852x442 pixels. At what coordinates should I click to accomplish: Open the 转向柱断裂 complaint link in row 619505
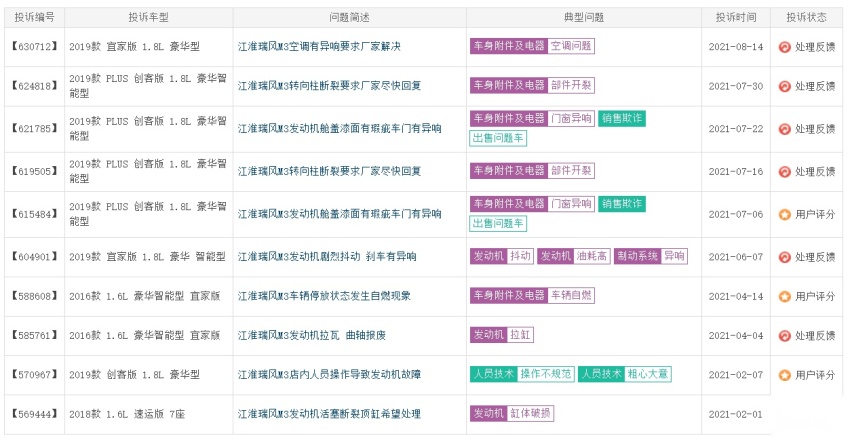[329, 171]
